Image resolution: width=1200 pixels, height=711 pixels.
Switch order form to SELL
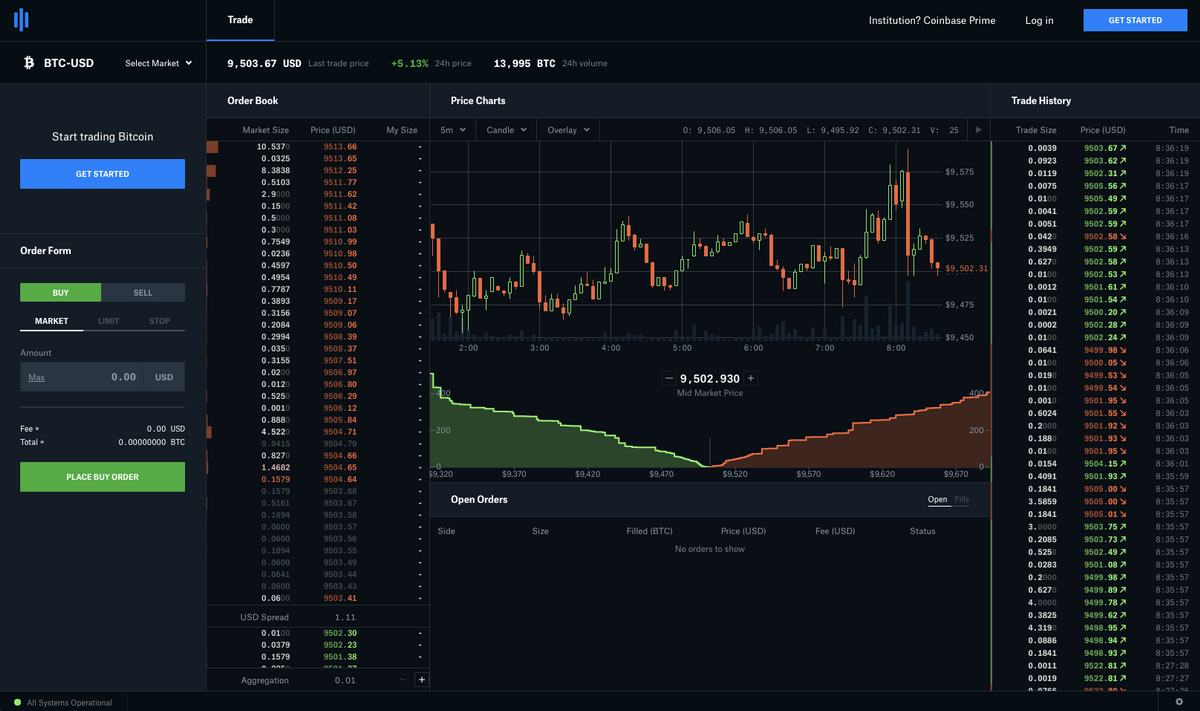pos(143,292)
